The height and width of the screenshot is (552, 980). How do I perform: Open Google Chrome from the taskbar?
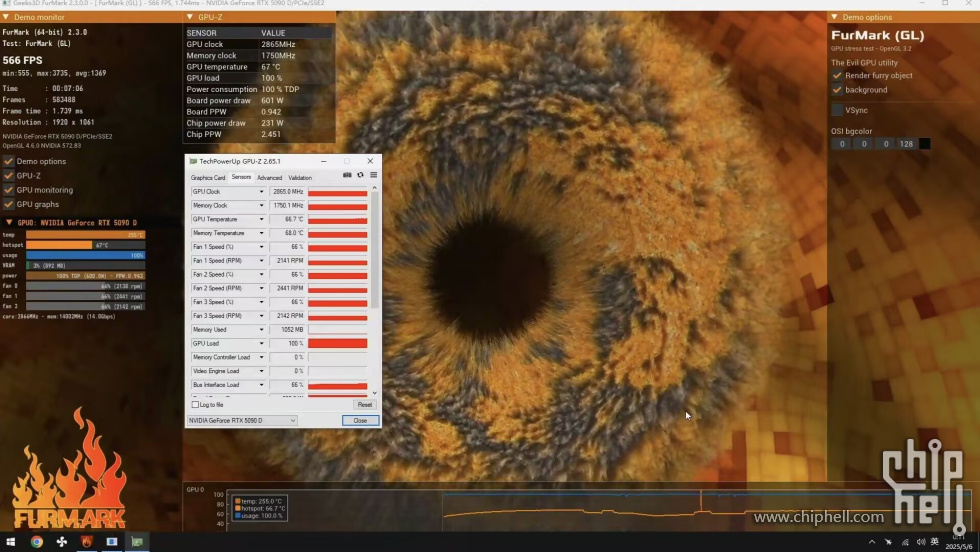36,542
